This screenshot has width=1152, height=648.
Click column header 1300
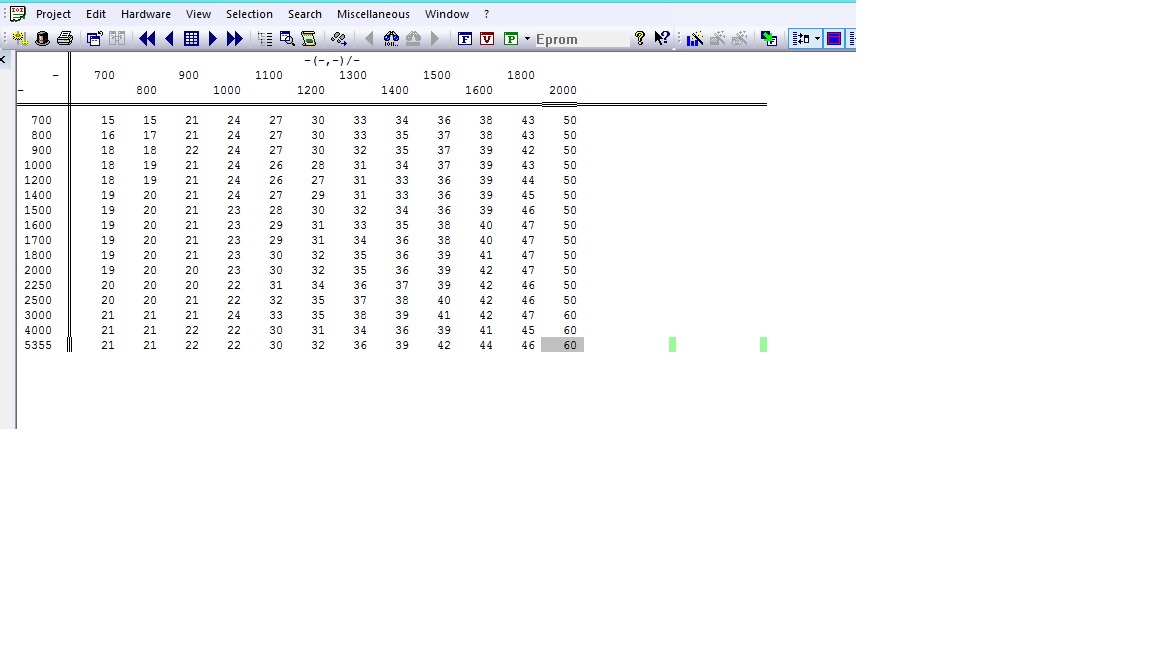coord(353,75)
